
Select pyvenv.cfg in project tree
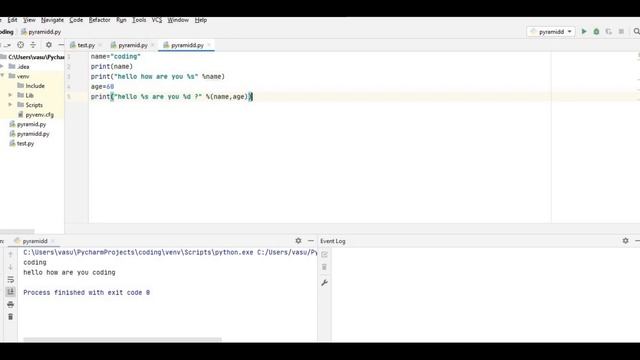pyautogui.click(x=36, y=115)
